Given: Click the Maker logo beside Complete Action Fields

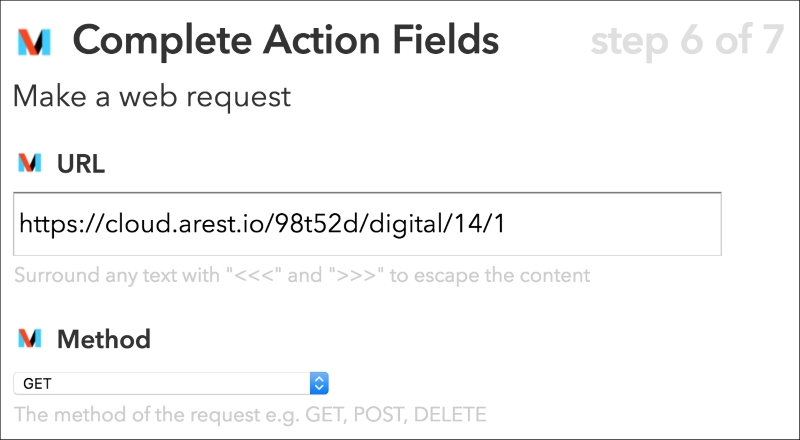Looking at the screenshot, I should [34, 42].
